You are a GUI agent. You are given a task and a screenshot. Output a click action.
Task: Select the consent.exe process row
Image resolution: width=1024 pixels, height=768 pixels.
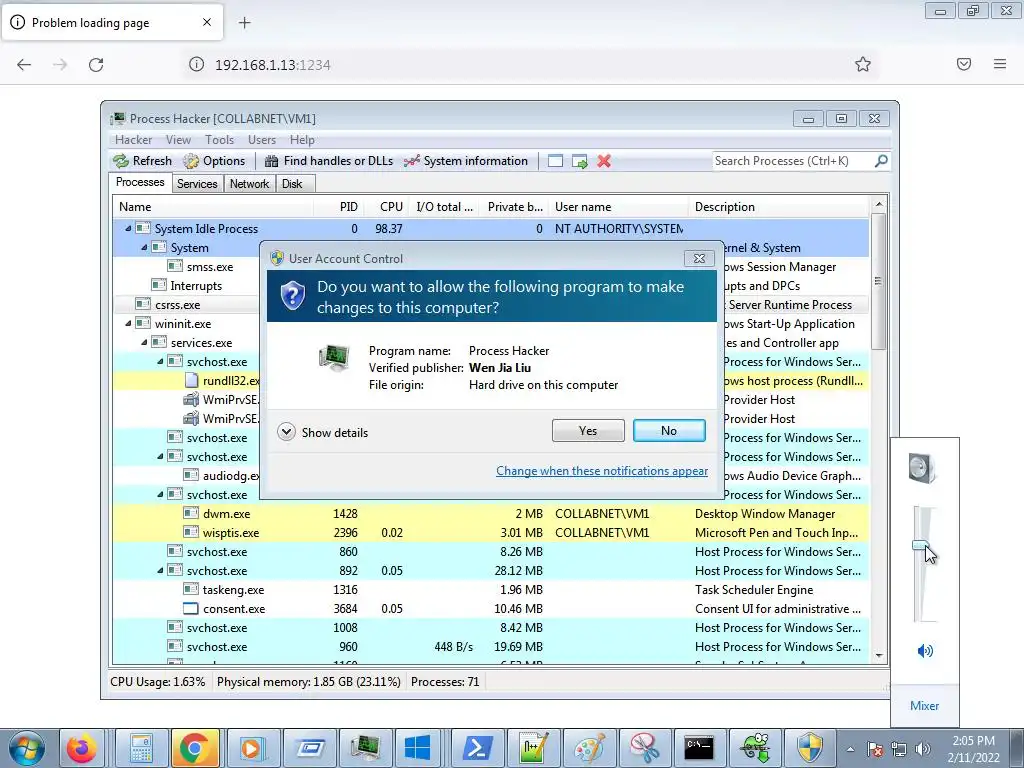[x=490, y=609]
